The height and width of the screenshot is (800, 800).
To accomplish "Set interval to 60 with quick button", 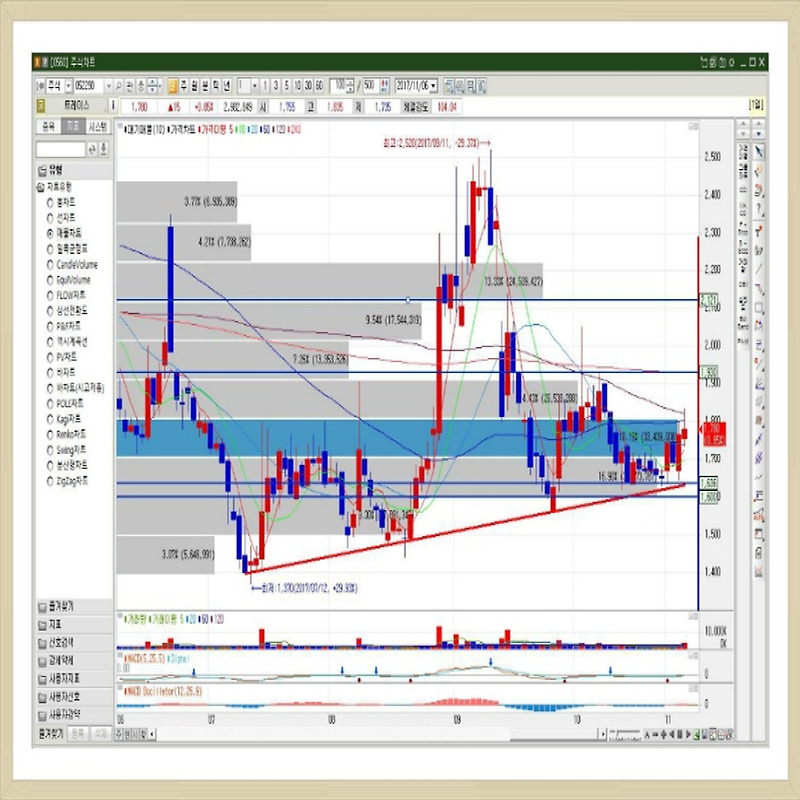I will pos(319,86).
